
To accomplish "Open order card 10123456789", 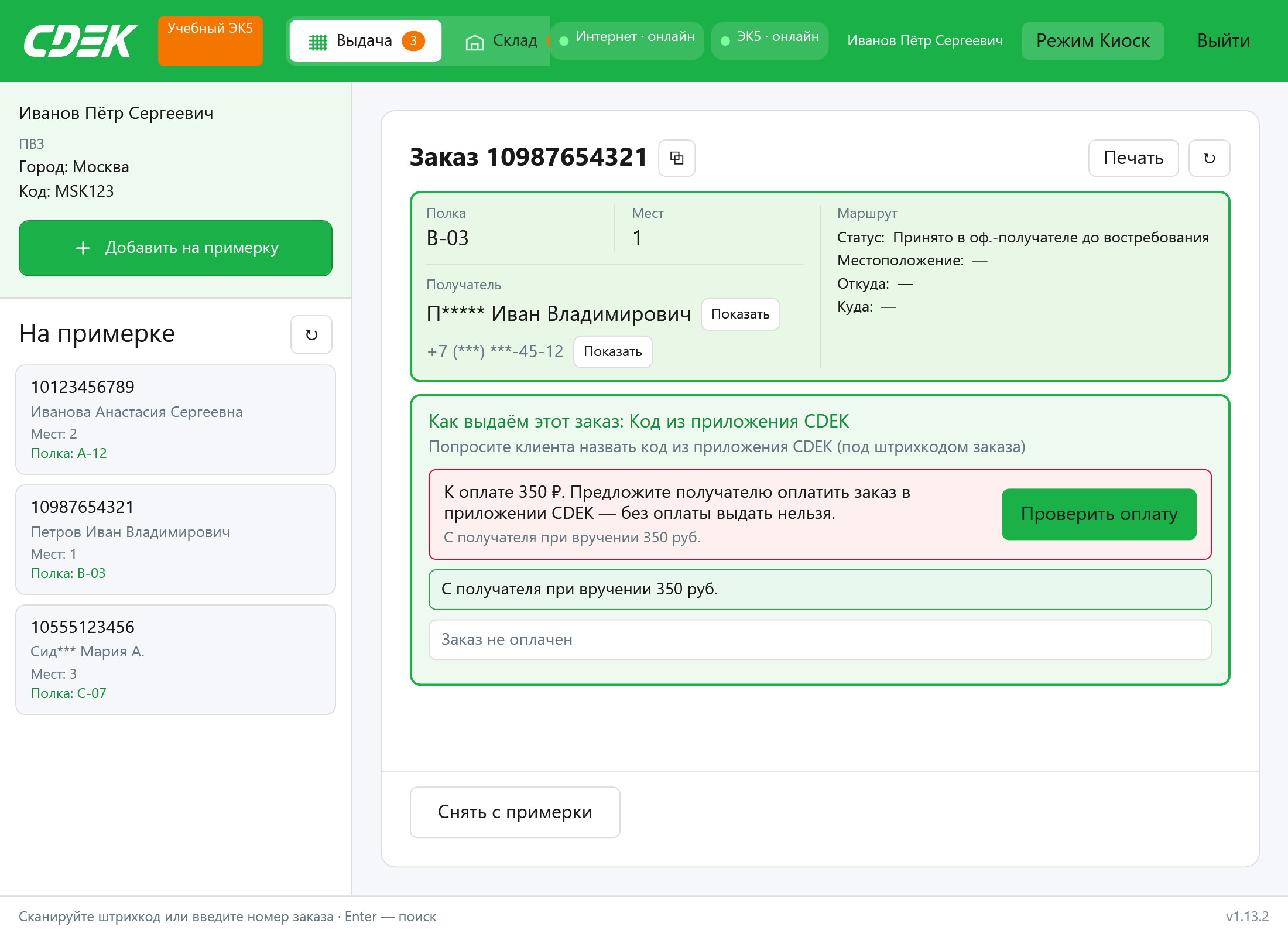I will 176,420.
